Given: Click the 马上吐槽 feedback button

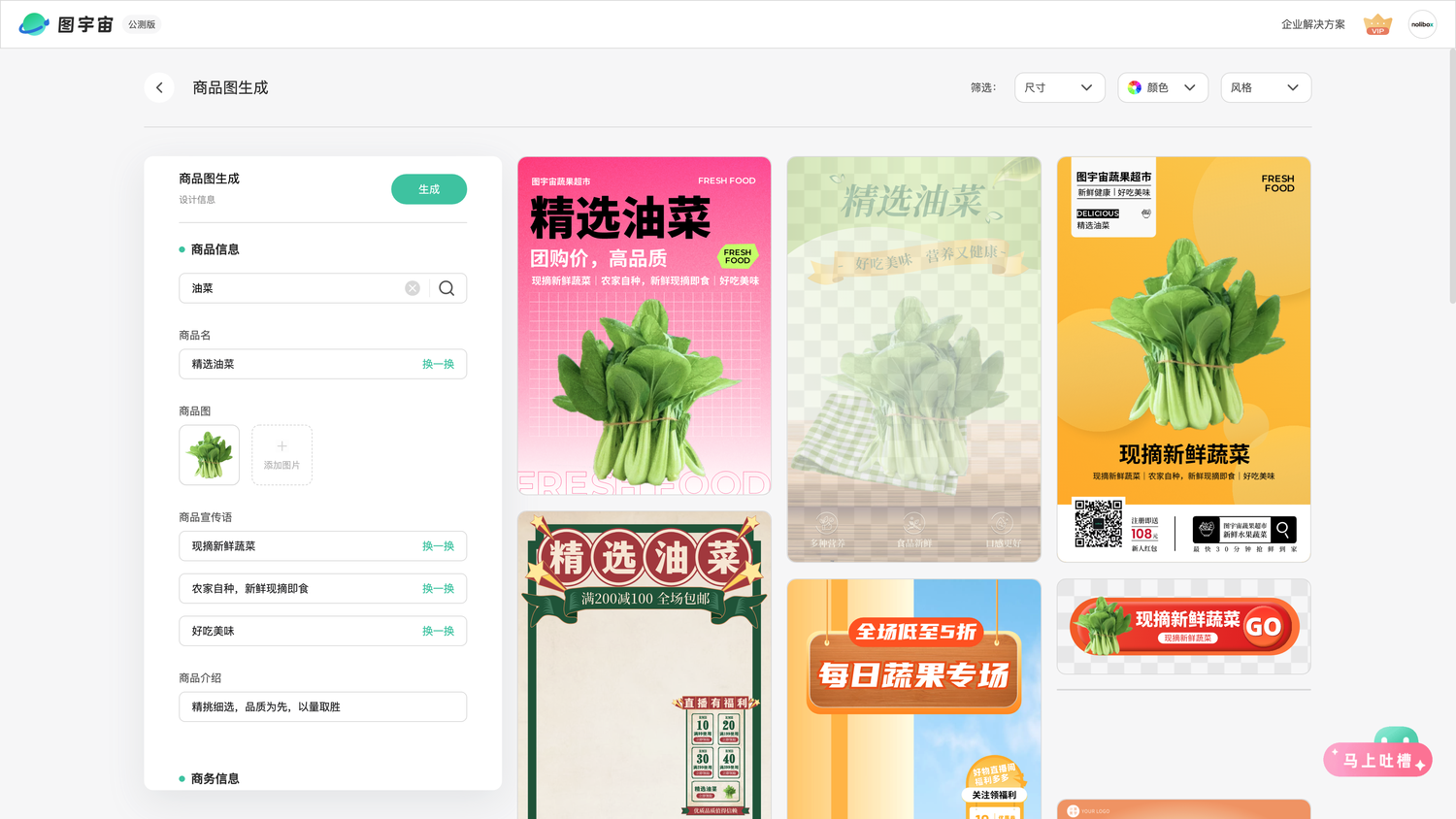Looking at the screenshot, I should [x=1377, y=760].
